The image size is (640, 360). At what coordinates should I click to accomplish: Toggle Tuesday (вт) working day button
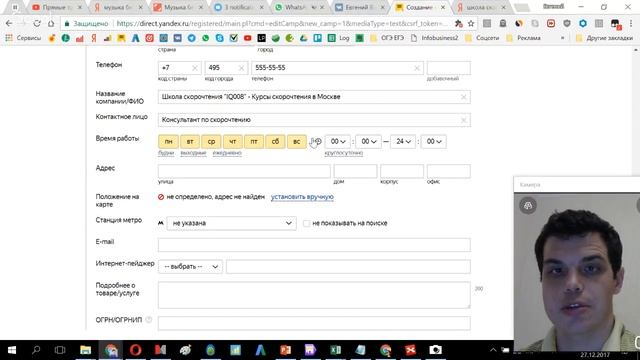(x=190, y=142)
